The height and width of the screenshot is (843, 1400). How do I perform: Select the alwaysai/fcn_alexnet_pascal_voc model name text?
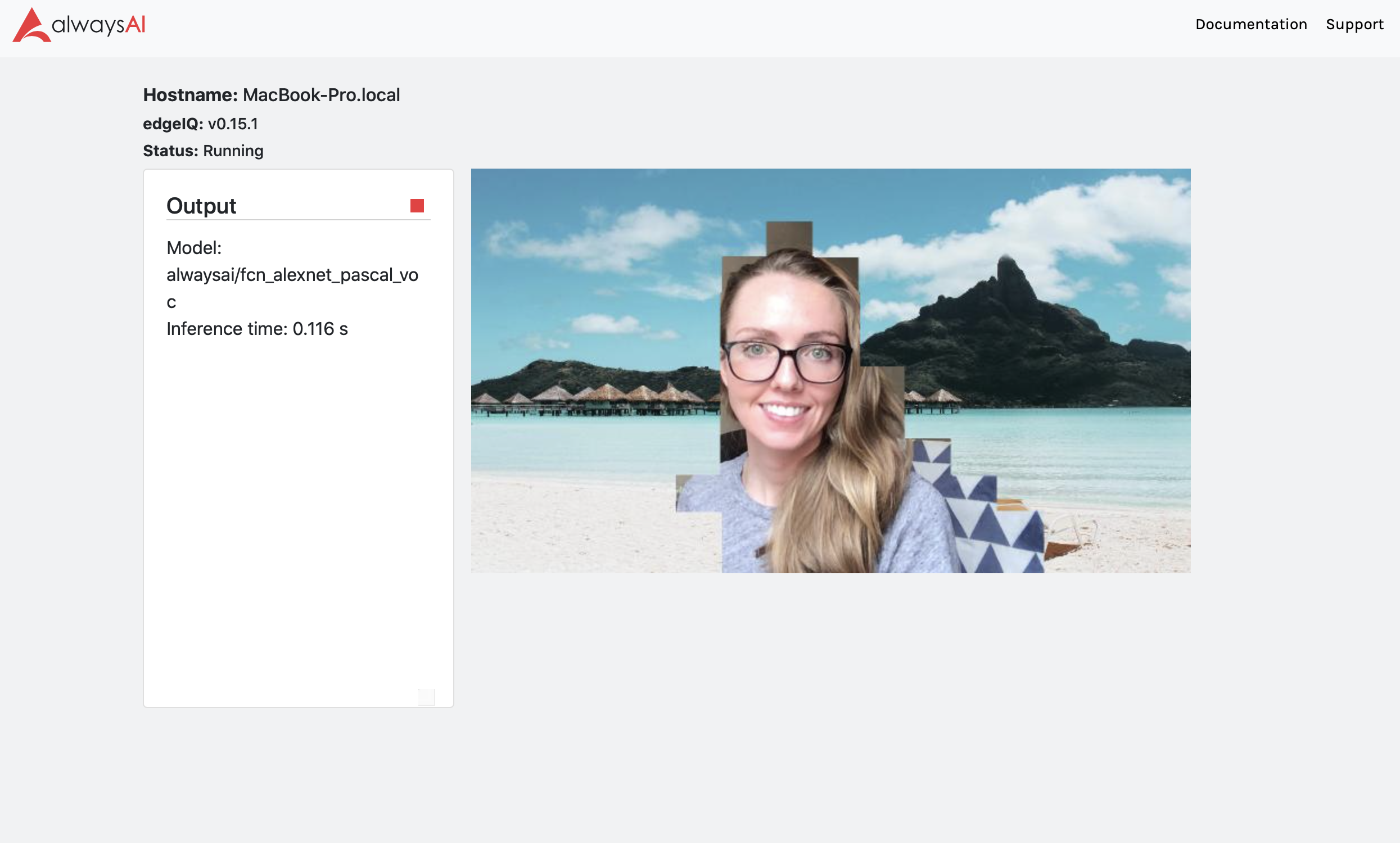(x=292, y=275)
